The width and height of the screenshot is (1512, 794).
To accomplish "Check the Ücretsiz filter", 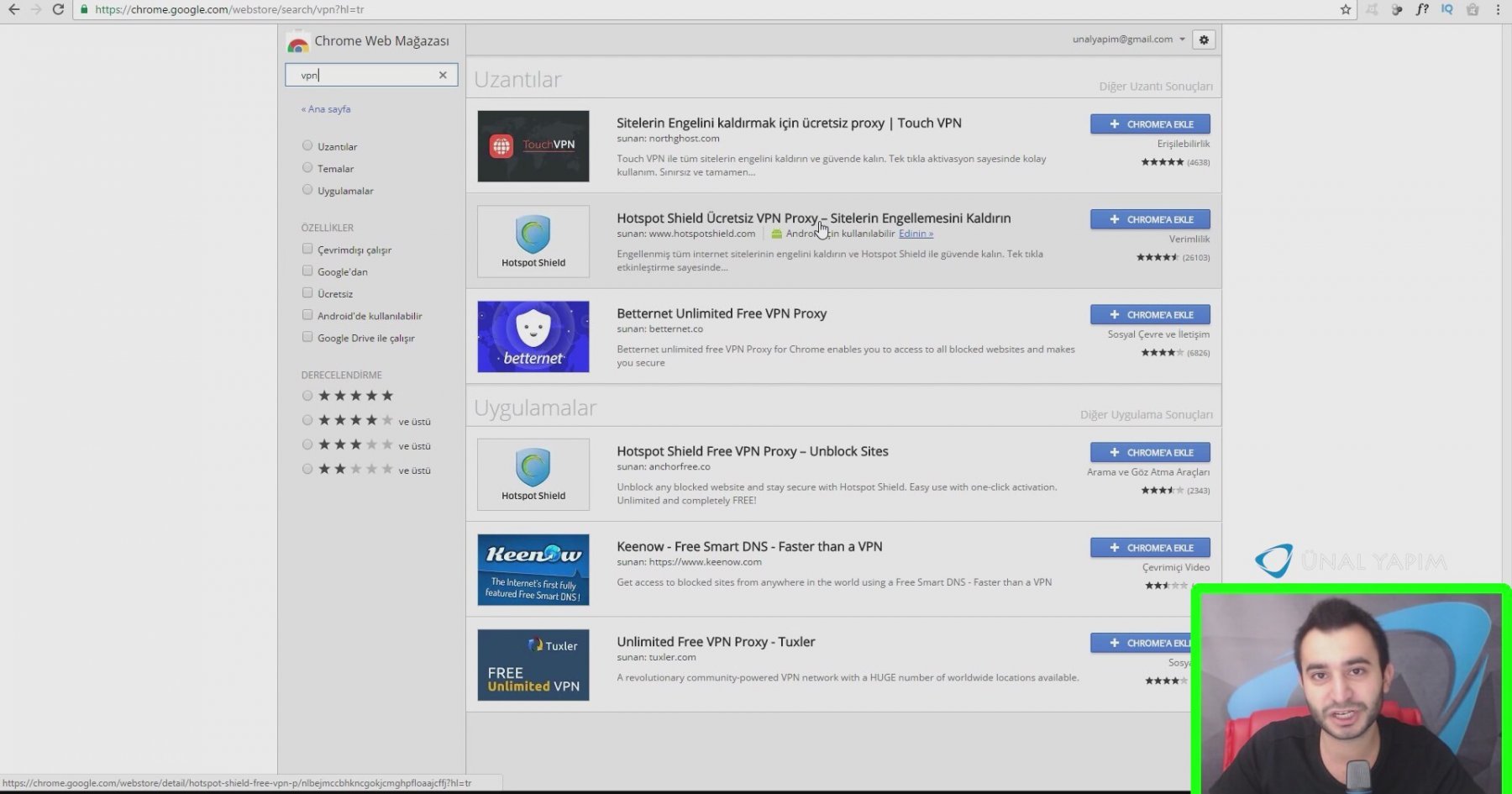I will 307,292.
